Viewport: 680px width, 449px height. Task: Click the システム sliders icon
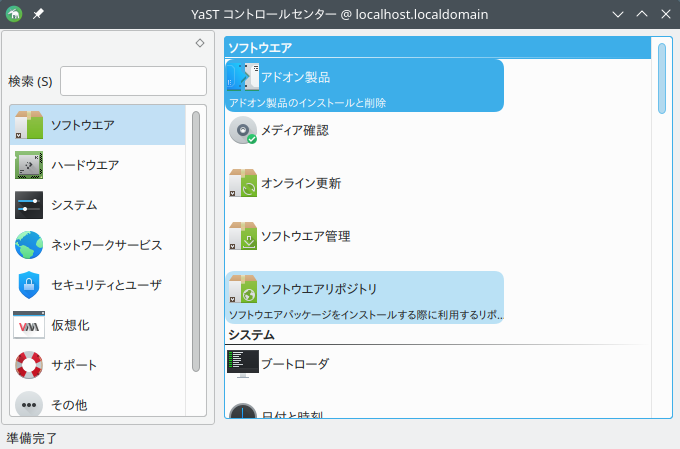coord(29,205)
